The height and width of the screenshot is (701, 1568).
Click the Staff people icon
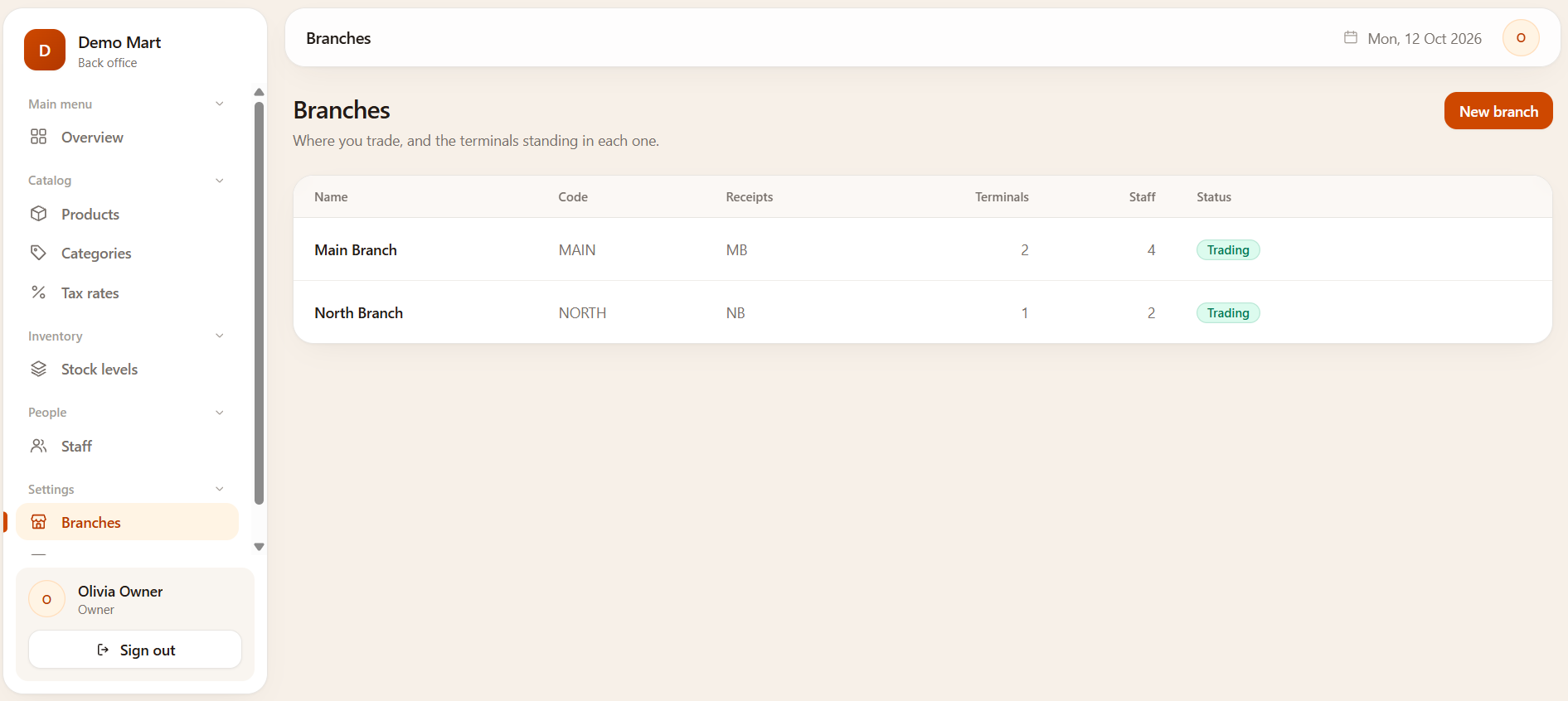38,446
